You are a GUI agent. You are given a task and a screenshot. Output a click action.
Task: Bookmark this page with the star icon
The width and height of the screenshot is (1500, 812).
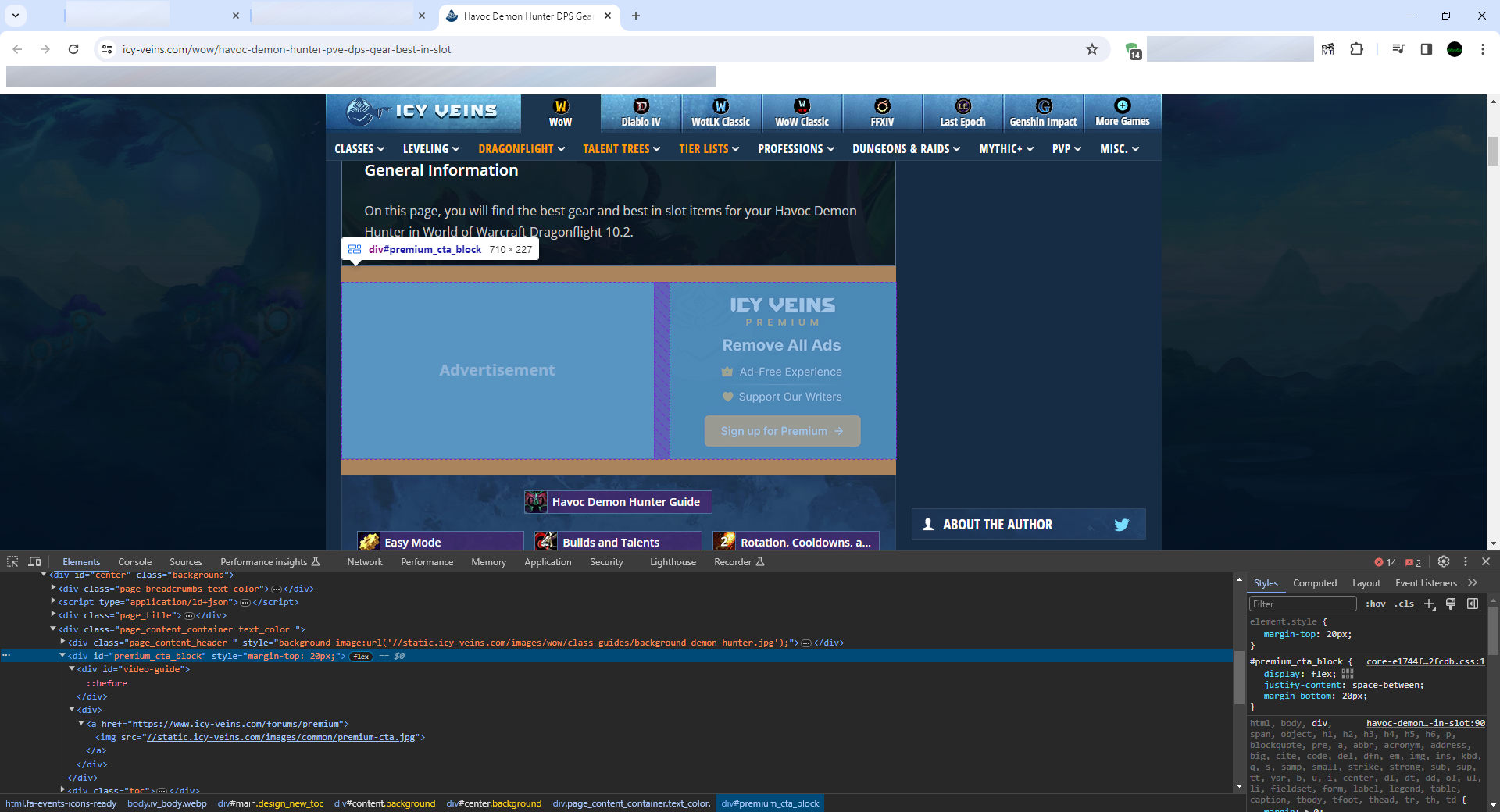pyautogui.click(x=1092, y=49)
